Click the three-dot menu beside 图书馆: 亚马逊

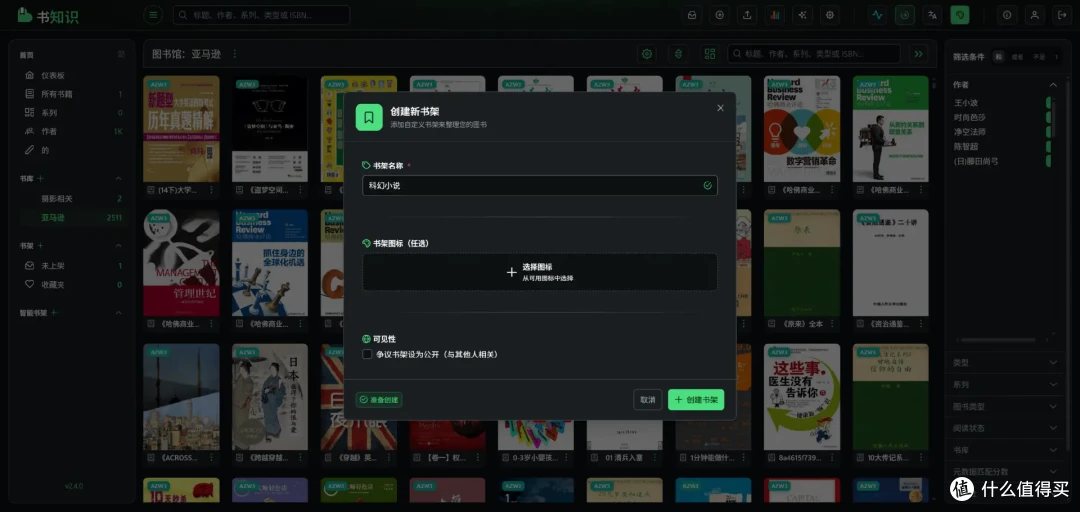coord(234,54)
